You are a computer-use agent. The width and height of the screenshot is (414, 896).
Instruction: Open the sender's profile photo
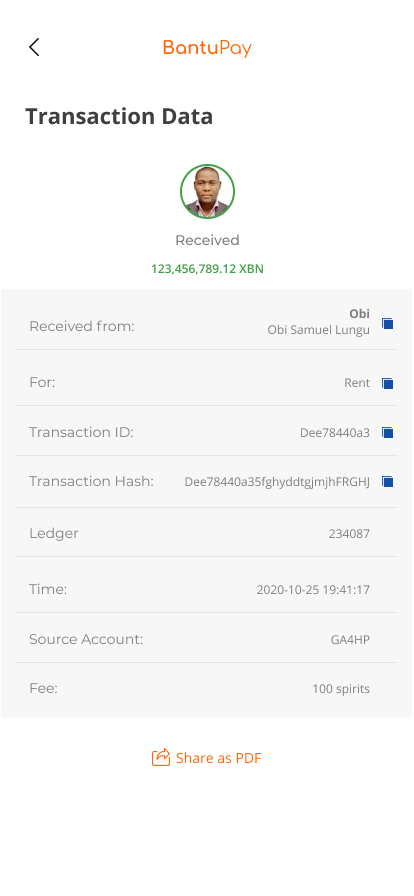207,191
